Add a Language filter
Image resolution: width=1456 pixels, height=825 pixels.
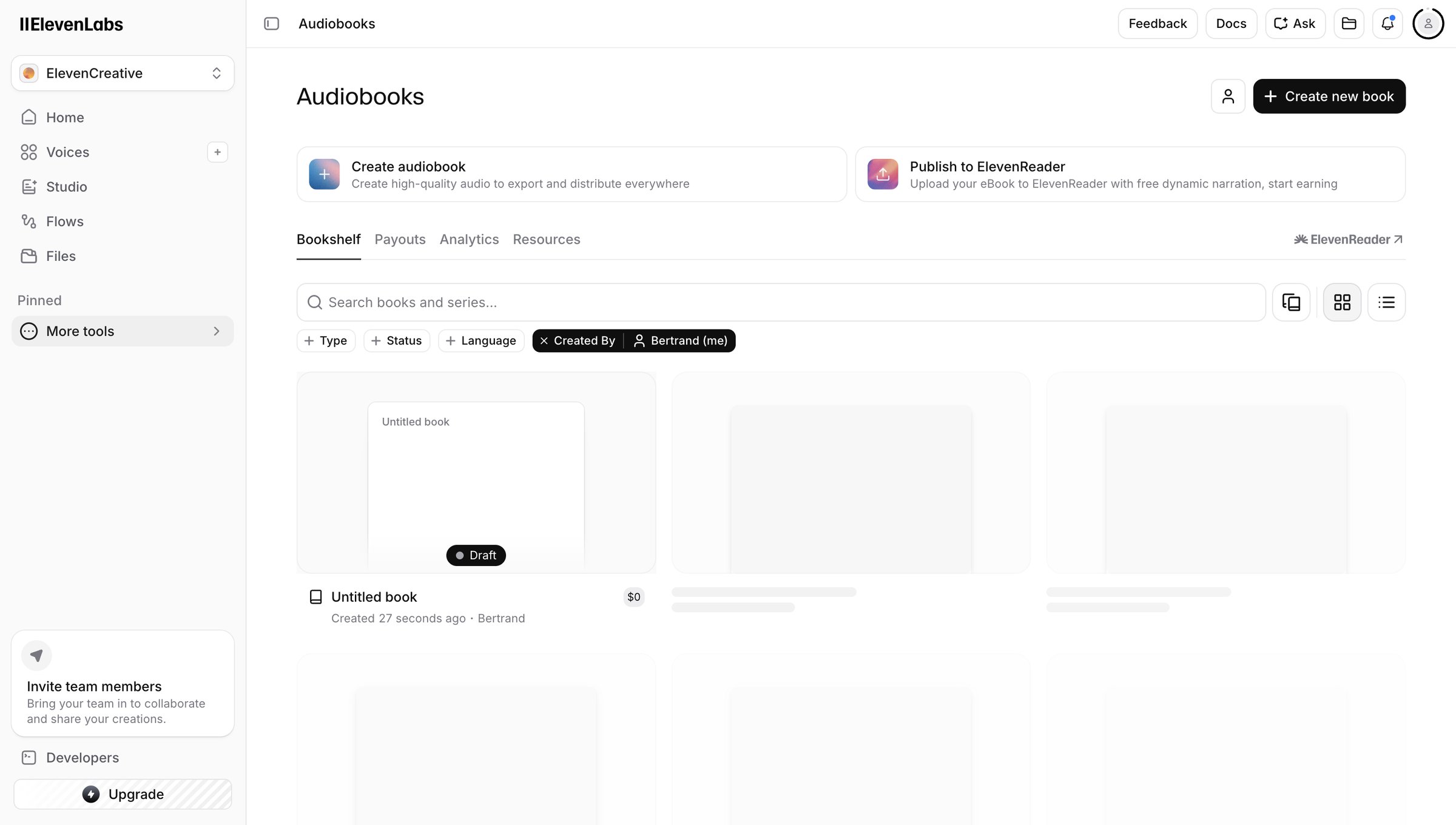point(481,341)
